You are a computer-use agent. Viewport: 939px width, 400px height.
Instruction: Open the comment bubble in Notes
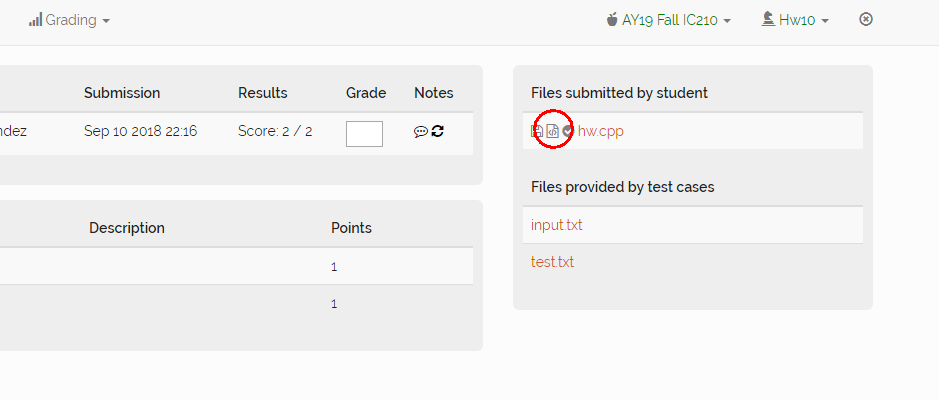[421, 131]
